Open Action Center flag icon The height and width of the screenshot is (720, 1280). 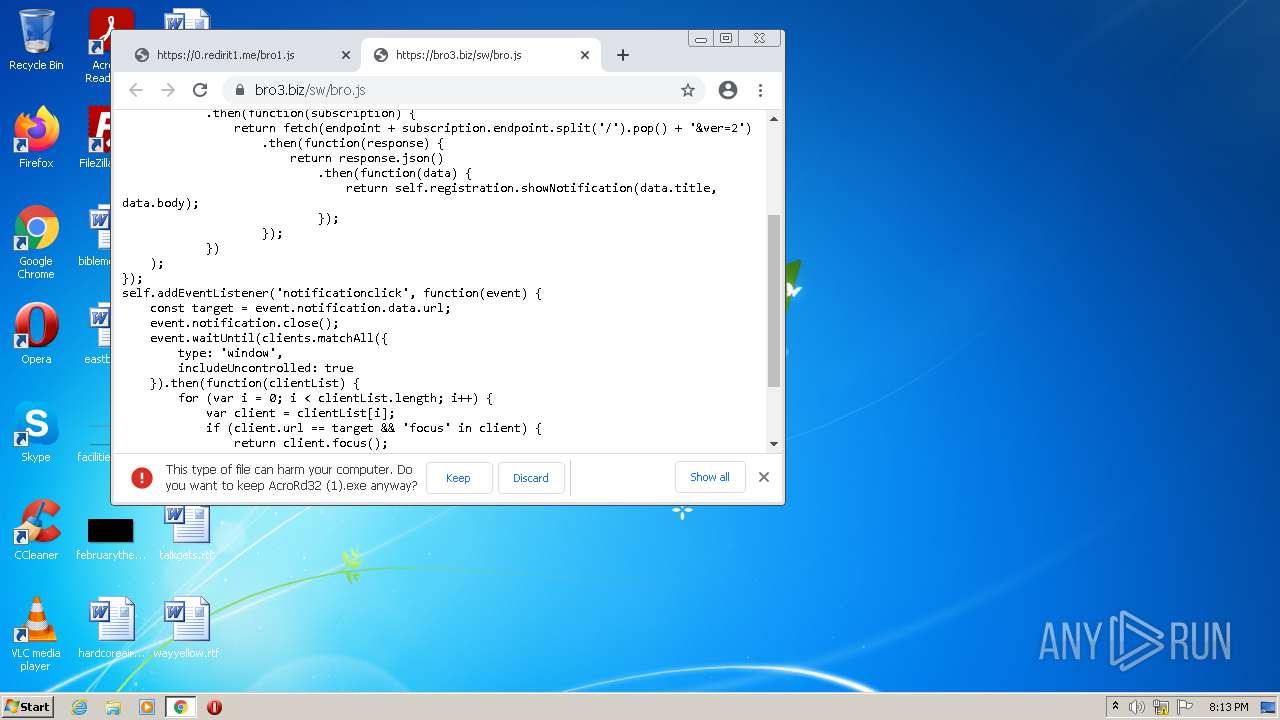[1185, 707]
